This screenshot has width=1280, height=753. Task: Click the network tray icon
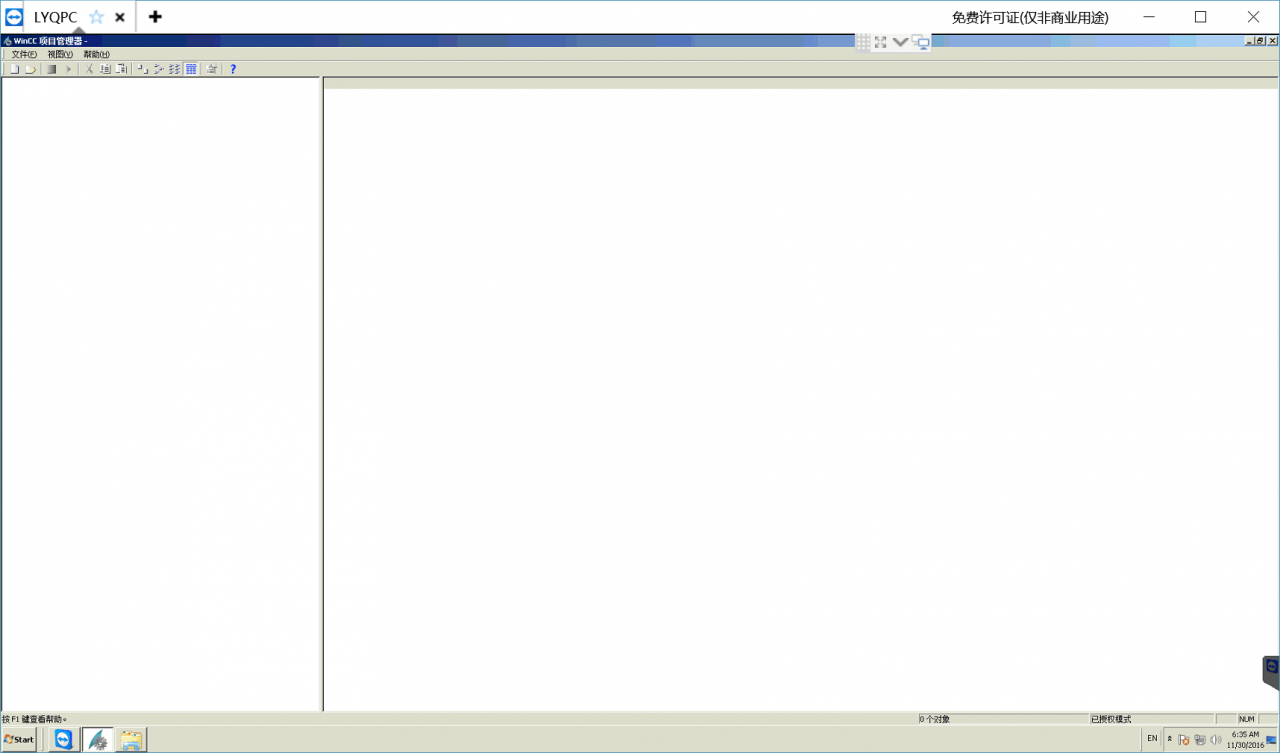[x=1199, y=740]
